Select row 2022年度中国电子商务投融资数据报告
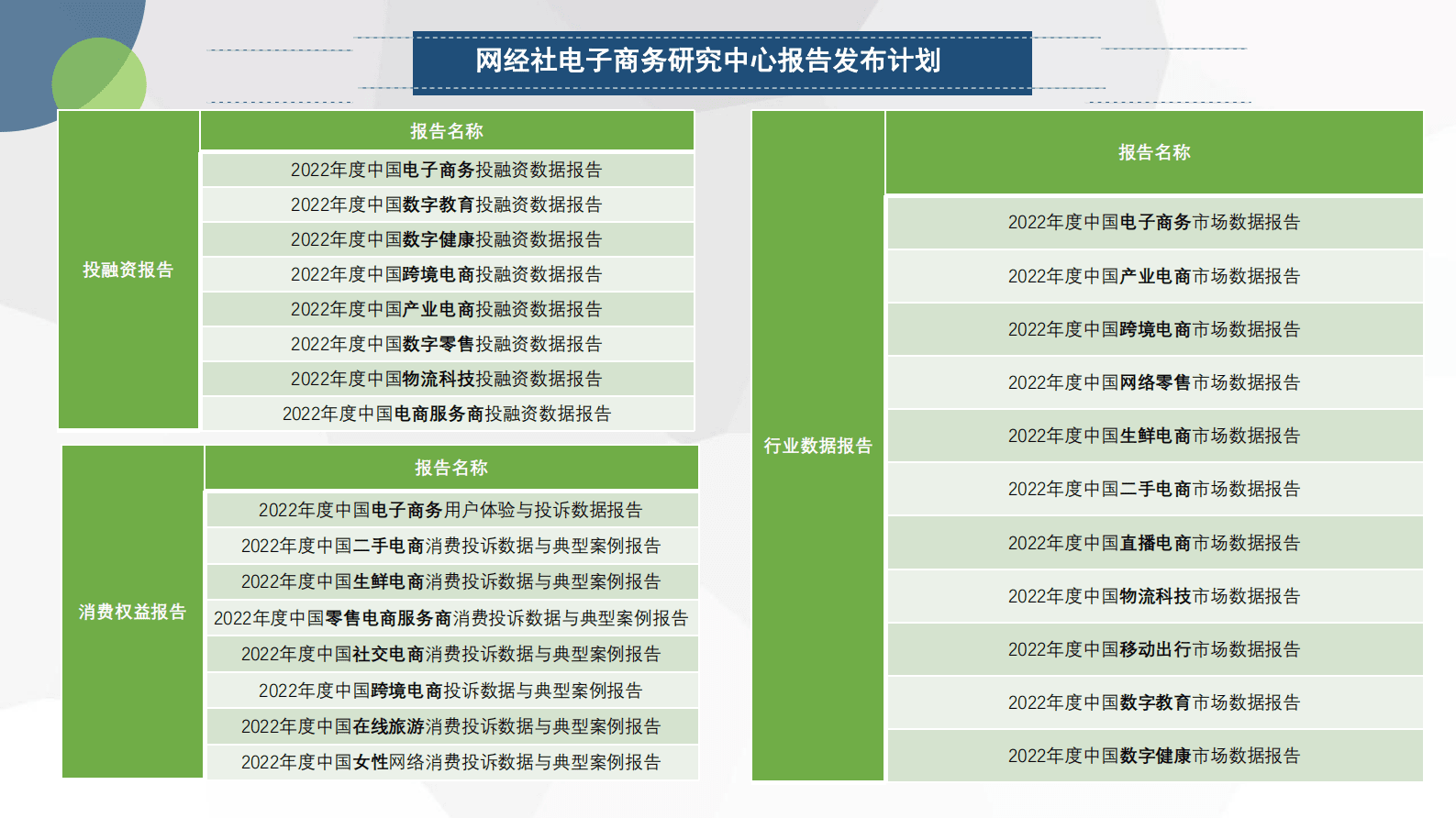The width and height of the screenshot is (1456, 818). coord(447,170)
